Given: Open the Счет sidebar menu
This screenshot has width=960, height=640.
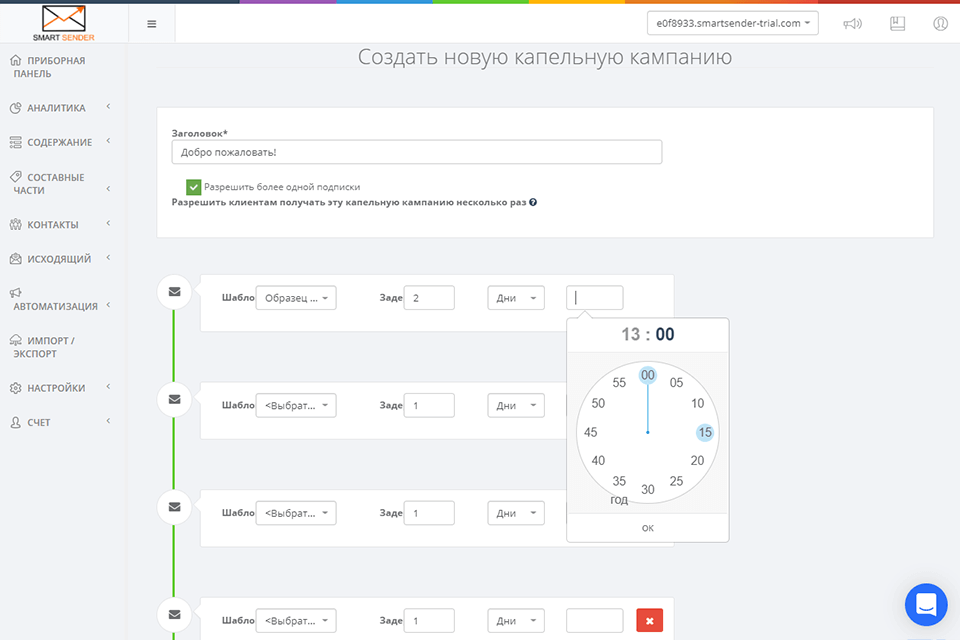Looking at the screenshot, I should [59, 422].
